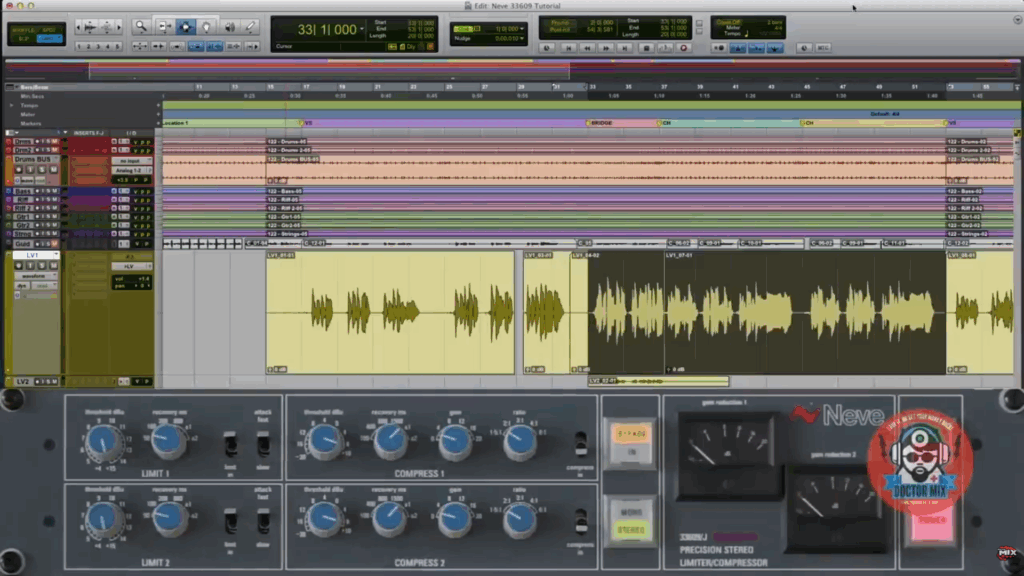The width and height of the screenshot is (1024, 576).
Task: Select the Scrubber speaker tool
Action: [x=229, y=27]
